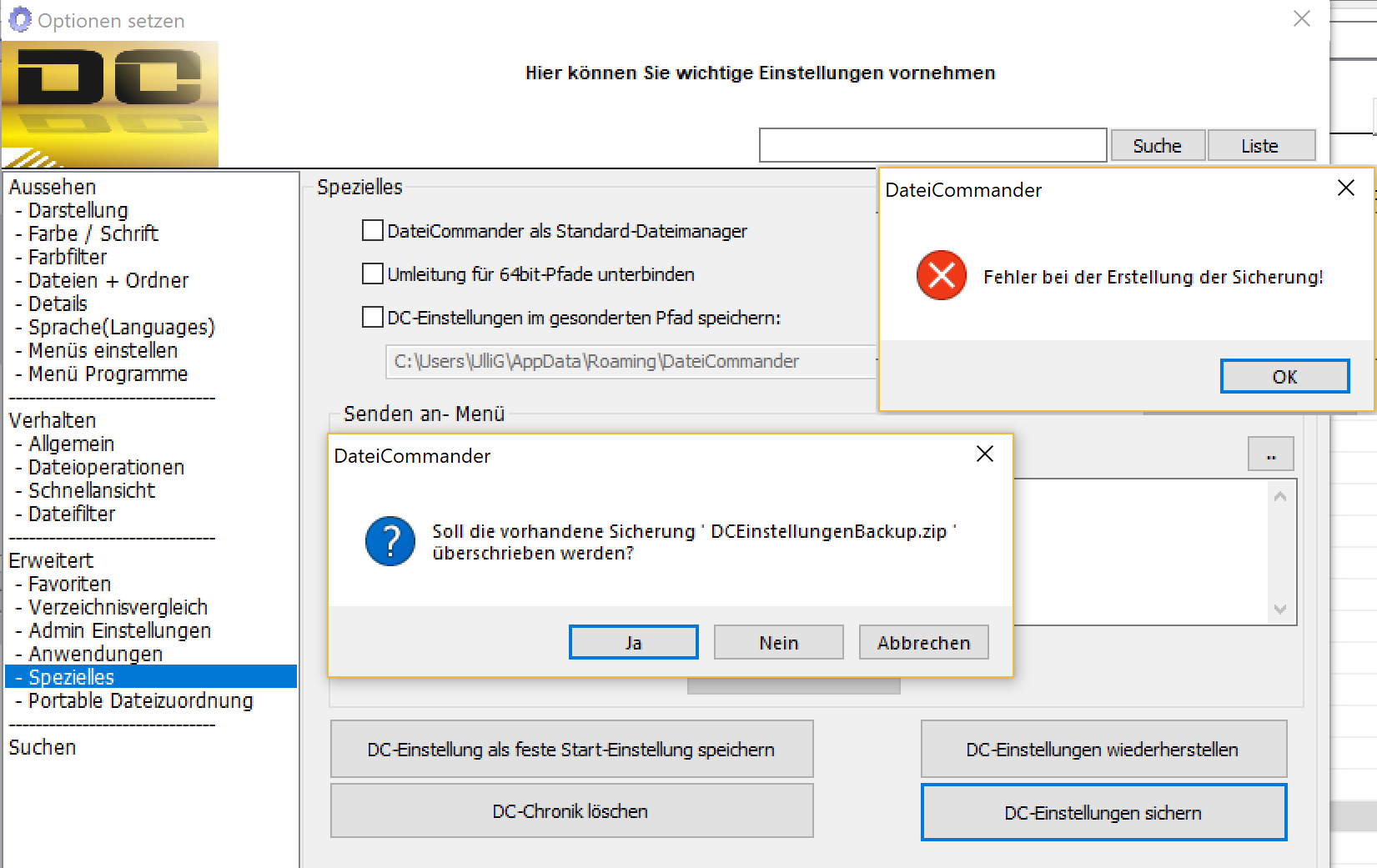The width and height of the screenshot is (1377, 868).
Task: Click the browse button with two dots
Action: pos(1270,454)
